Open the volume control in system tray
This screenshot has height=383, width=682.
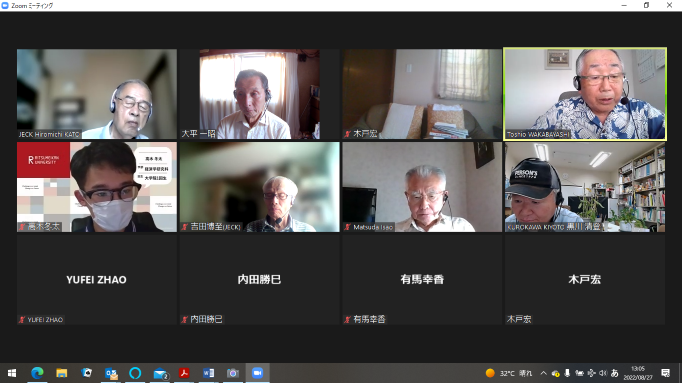pos(603,373)
